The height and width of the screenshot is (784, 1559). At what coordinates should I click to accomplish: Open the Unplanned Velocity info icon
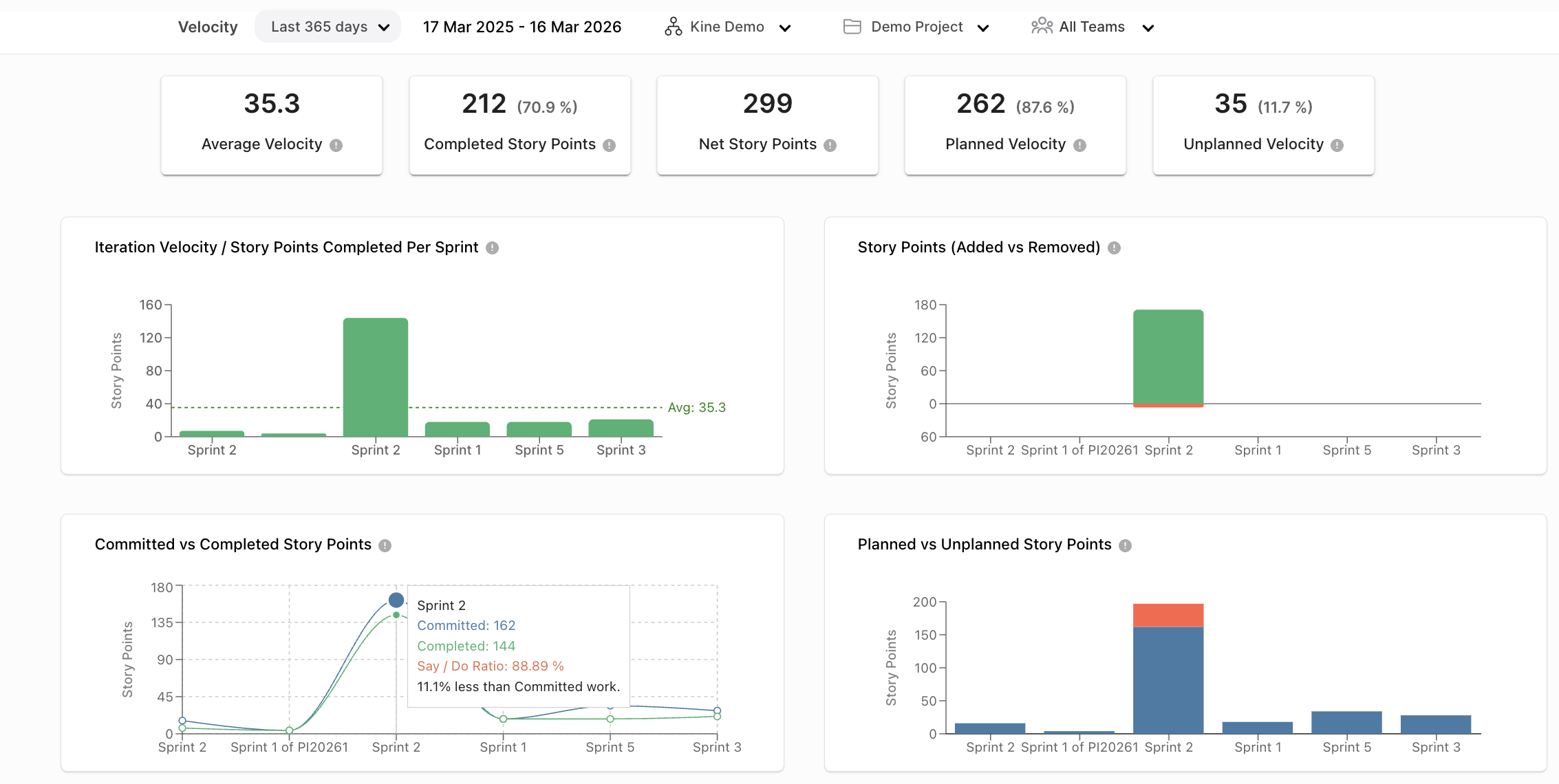1337,145
